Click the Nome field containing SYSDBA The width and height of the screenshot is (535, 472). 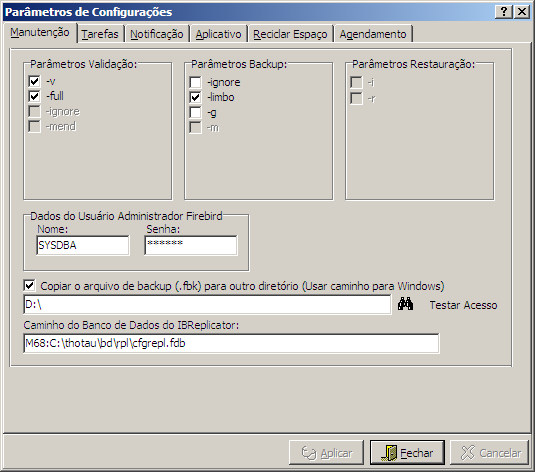(x=83, y=245)
